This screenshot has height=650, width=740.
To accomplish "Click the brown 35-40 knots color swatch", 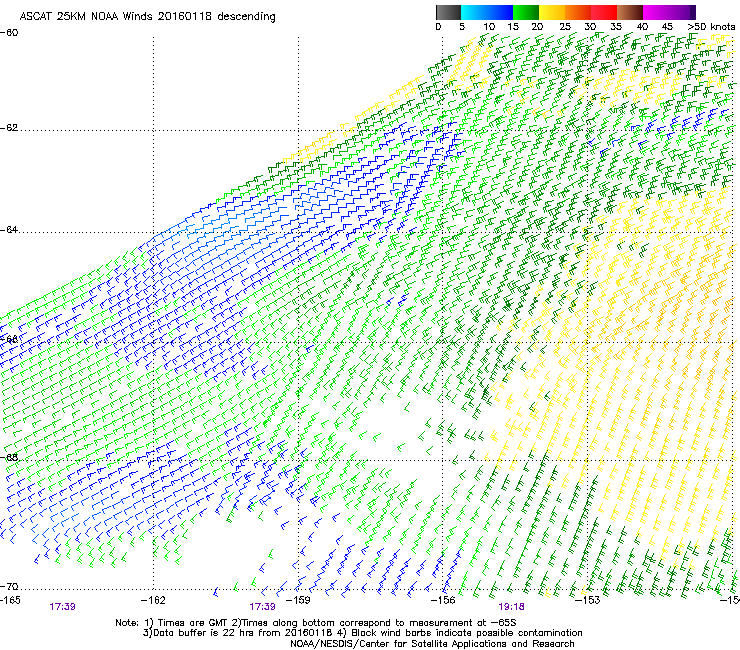I will [630, 12].
